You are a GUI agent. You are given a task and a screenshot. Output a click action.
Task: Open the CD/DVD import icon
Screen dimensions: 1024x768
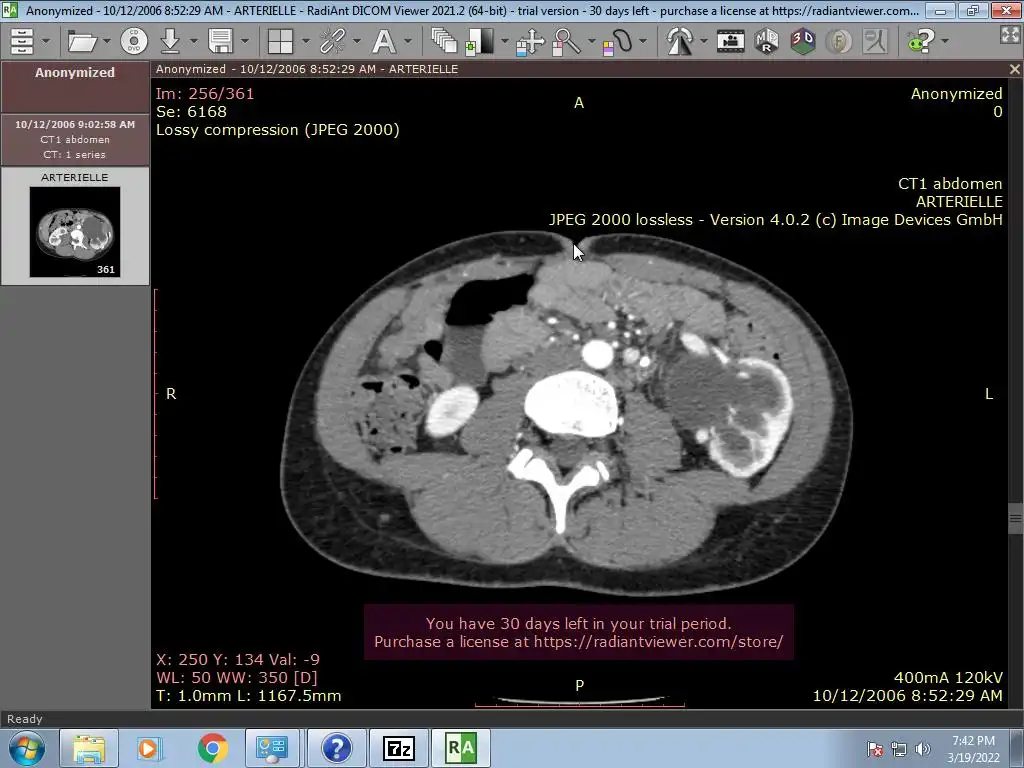135,41
